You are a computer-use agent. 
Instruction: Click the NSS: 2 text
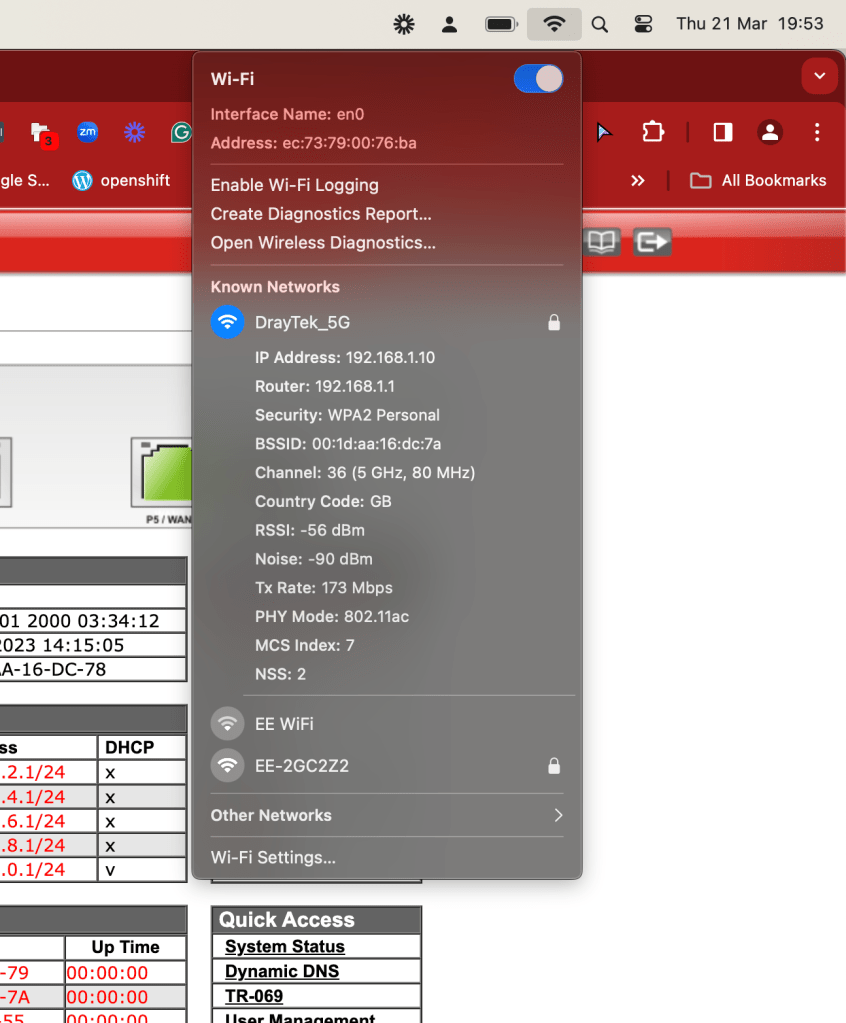(x=280, y=673)
